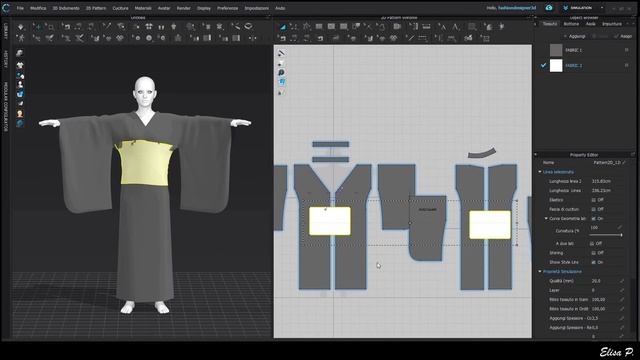Click the white shirt display icon in 3D view
This screenshot has width=640, height=360.
coord(20,65)
